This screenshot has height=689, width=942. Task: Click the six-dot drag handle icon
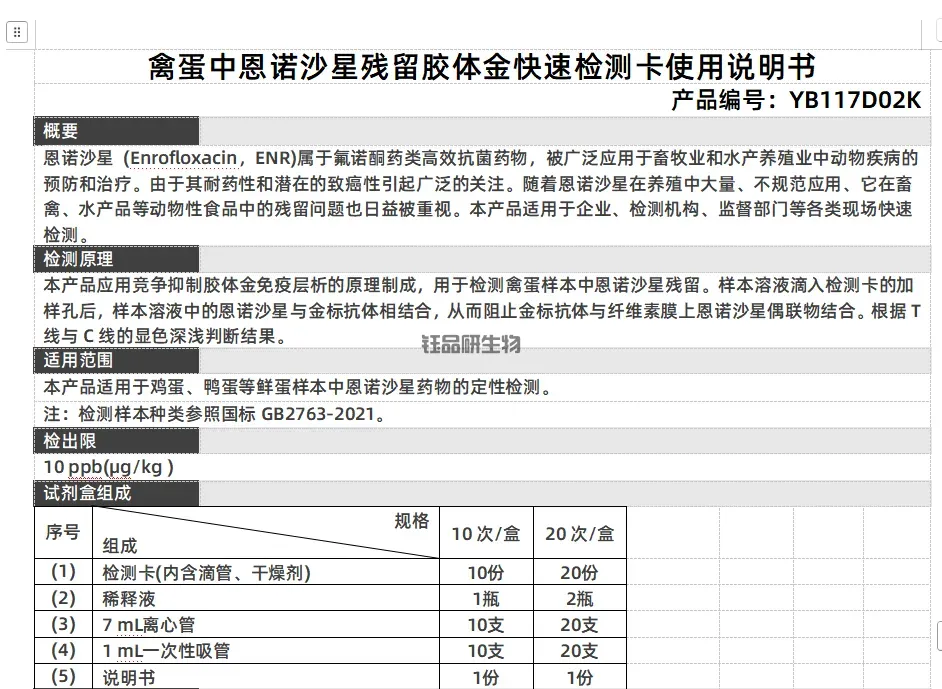click(17, 31)
